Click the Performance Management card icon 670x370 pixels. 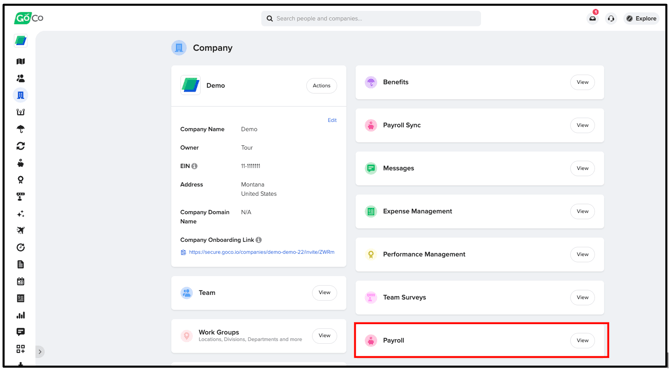pos(370,254)
